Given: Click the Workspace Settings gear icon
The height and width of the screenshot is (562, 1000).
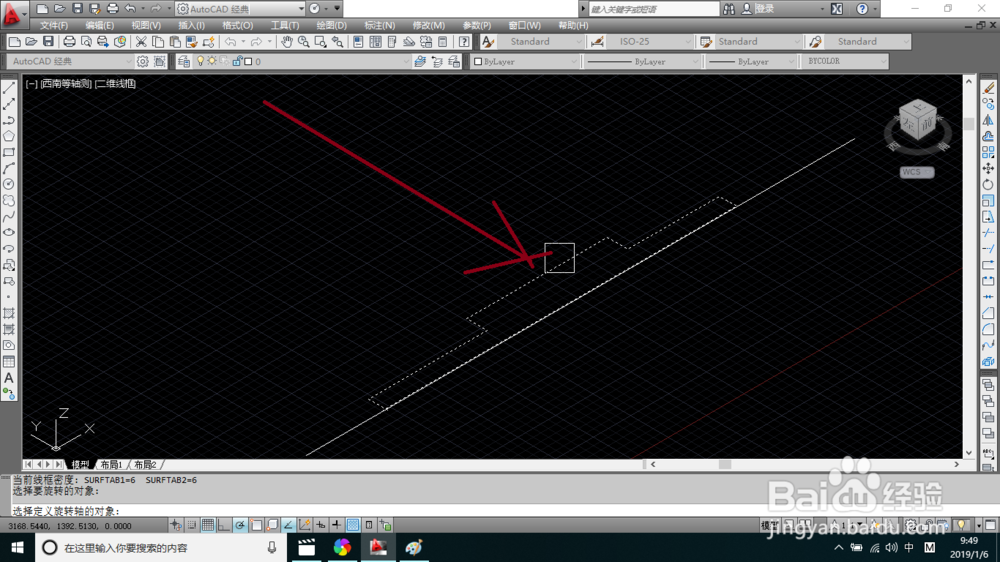Looking at the screenshot, I should point(142,61).
